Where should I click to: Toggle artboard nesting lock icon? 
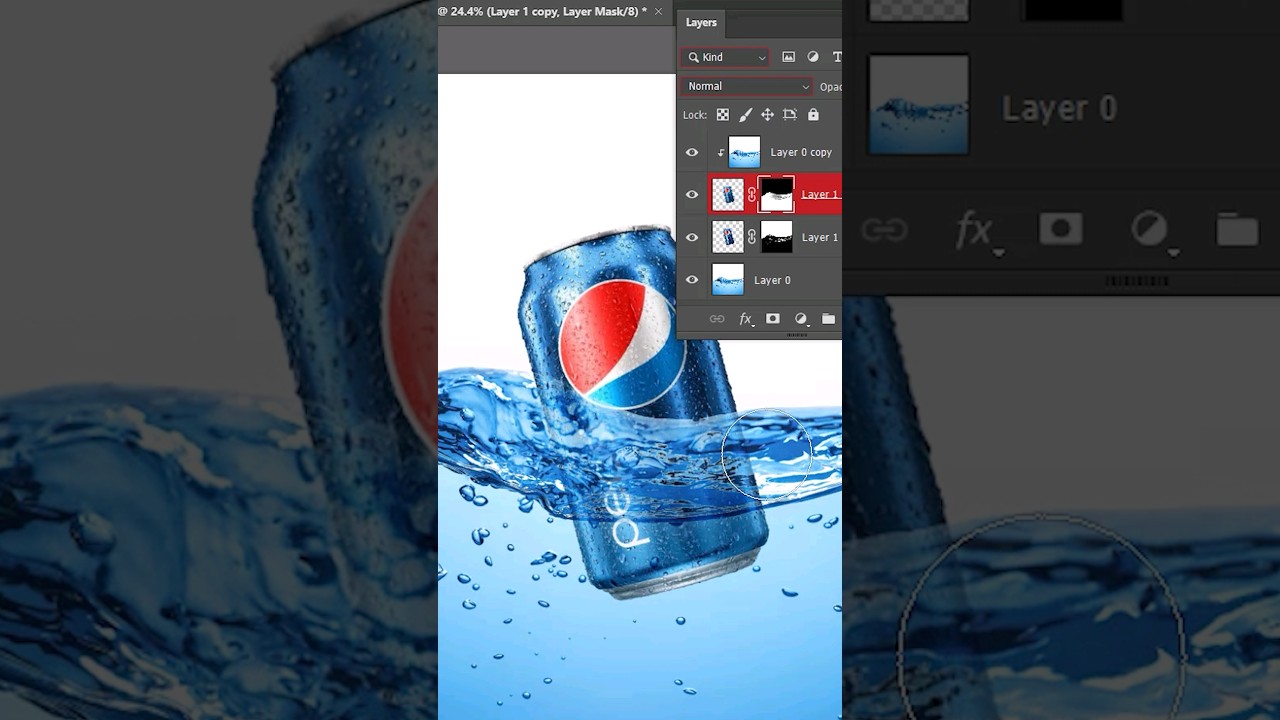[x=790, y=115]
